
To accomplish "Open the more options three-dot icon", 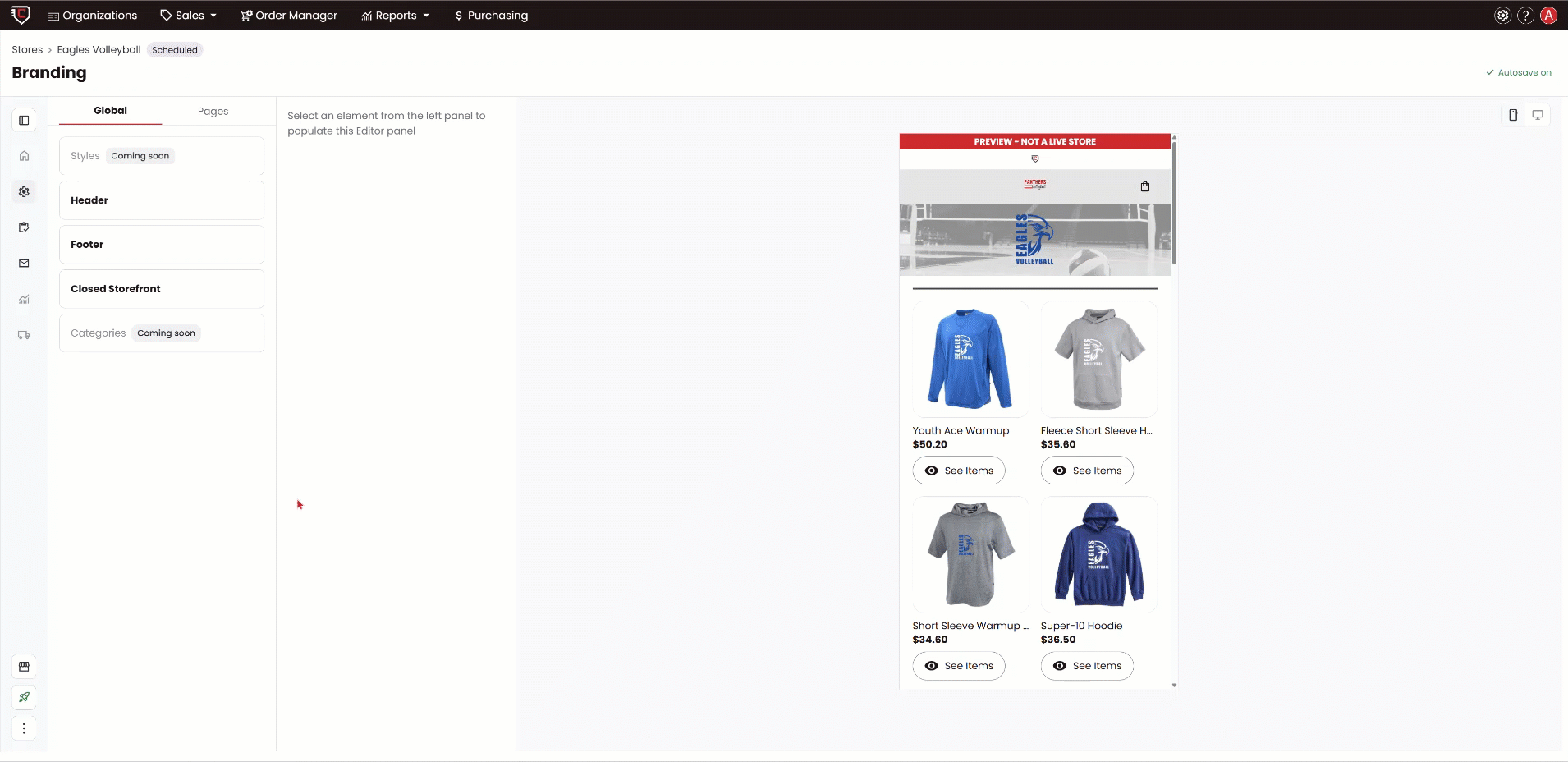I will click(x=24, y=728).
